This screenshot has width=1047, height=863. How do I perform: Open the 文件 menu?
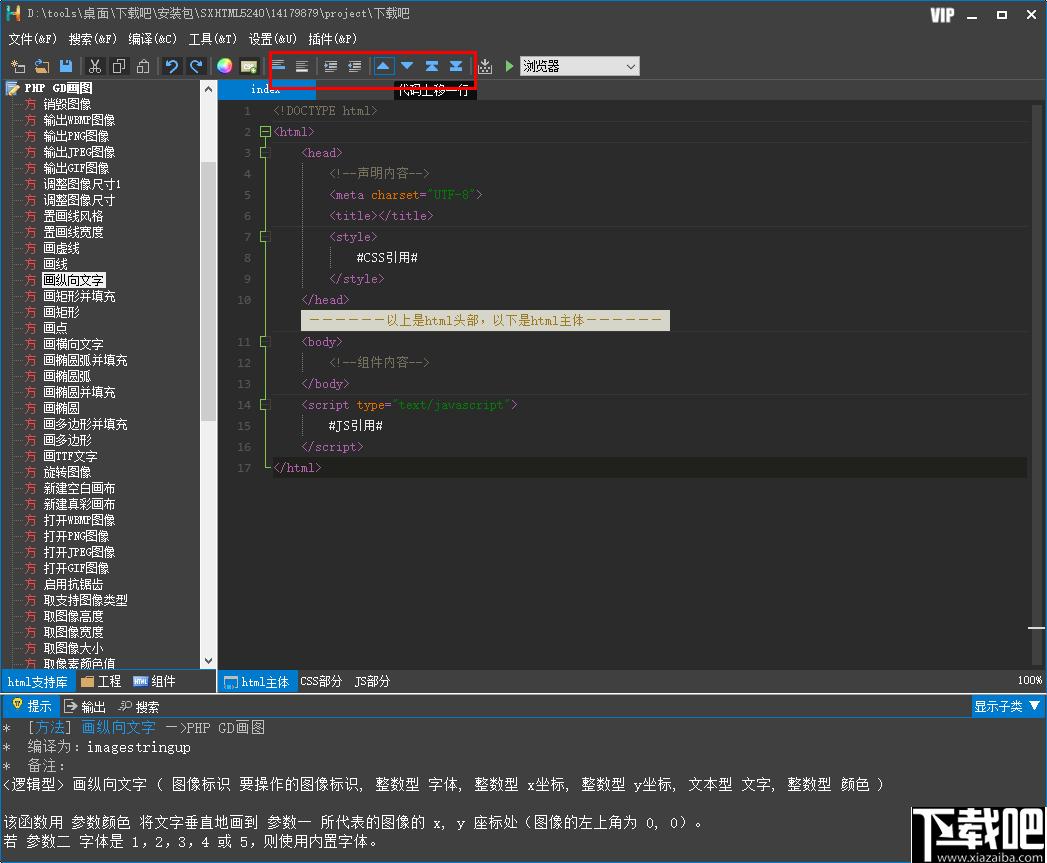(x=33, y=39)
